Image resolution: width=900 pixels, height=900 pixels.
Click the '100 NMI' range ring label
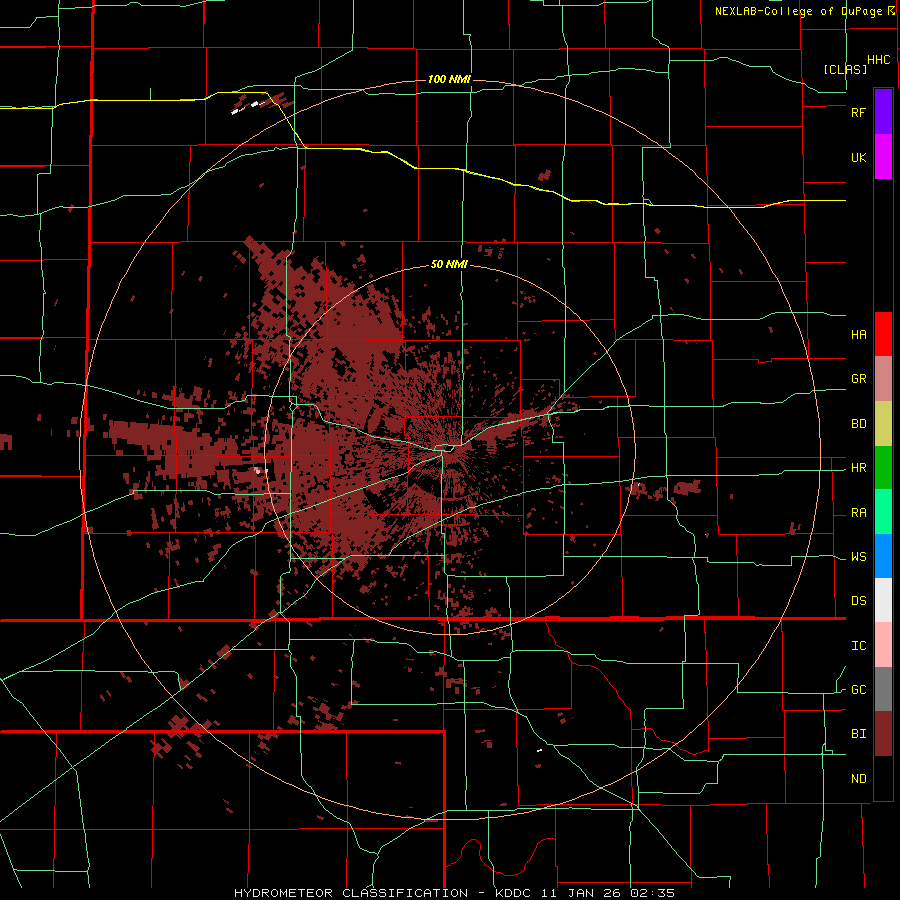point(449,79)
